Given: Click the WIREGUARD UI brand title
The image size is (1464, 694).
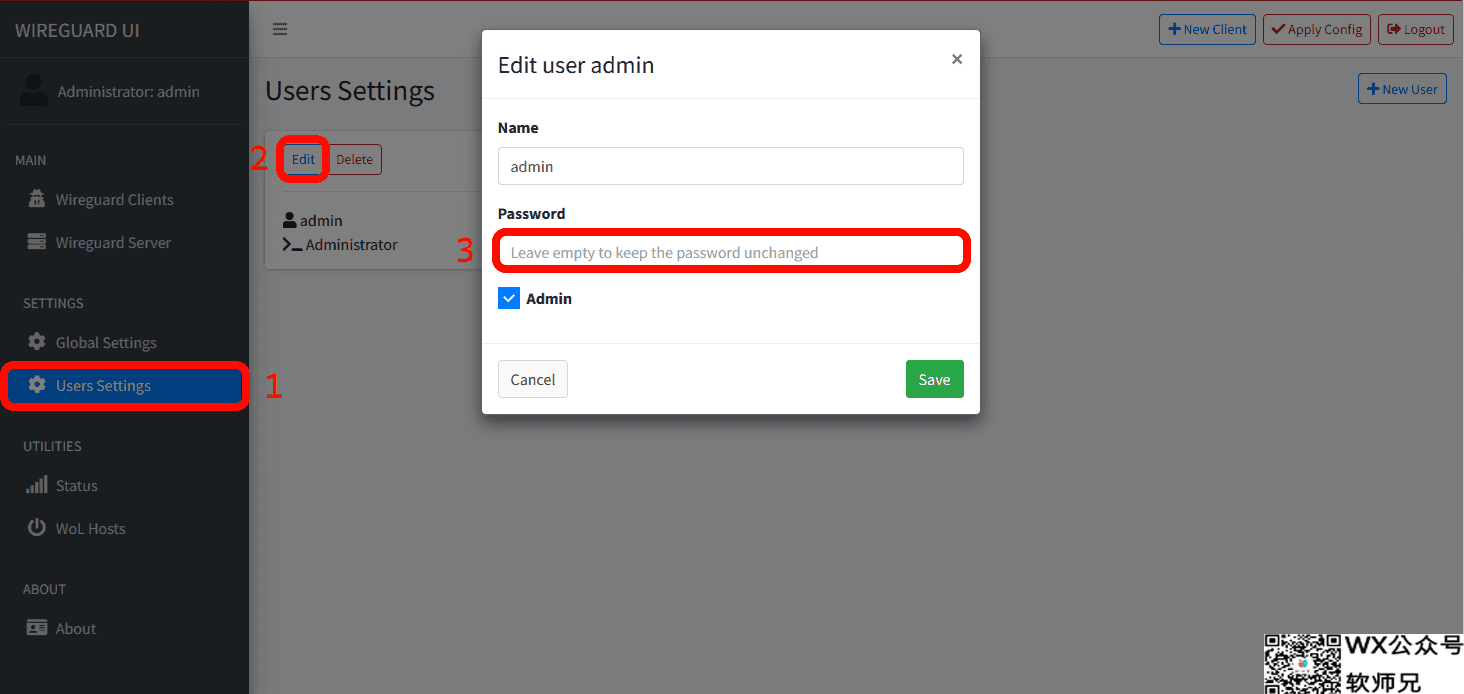Looking at the screenshot, I should (x=78, y=30).
